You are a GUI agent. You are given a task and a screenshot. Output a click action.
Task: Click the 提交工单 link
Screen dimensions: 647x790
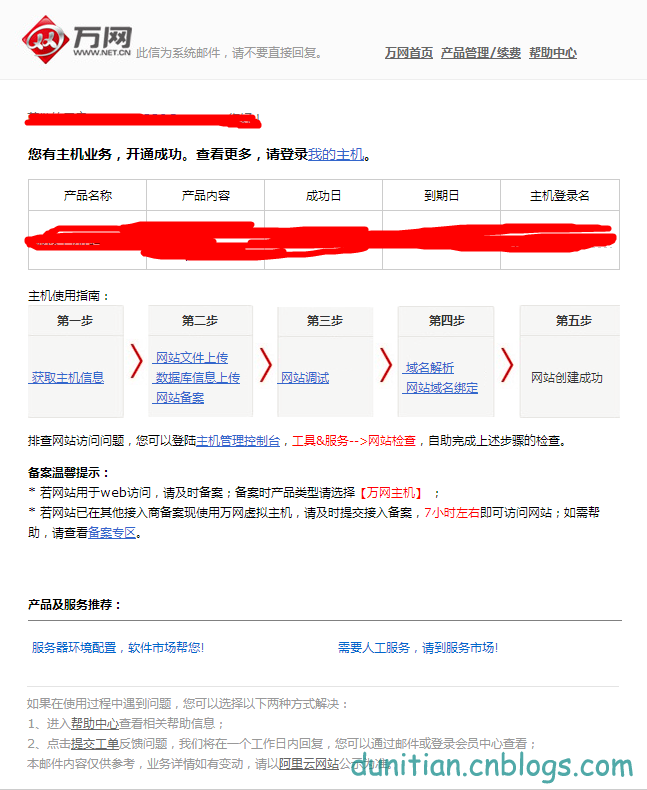click(95, 744)
